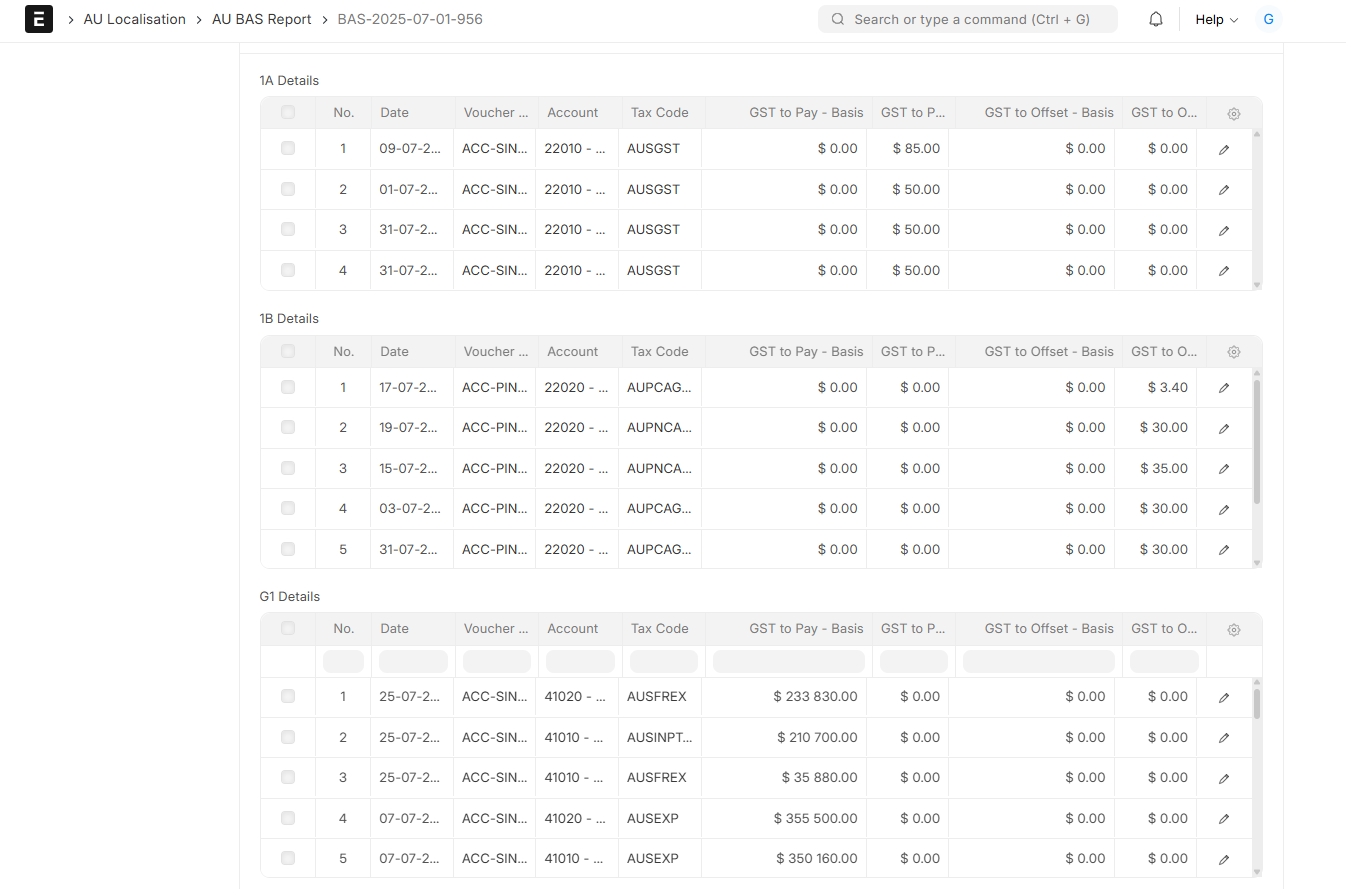The height and width of the screenshot is (889, 1346).
Task: Edit row 5 in 1B Details
Action: coord(1223,550)
